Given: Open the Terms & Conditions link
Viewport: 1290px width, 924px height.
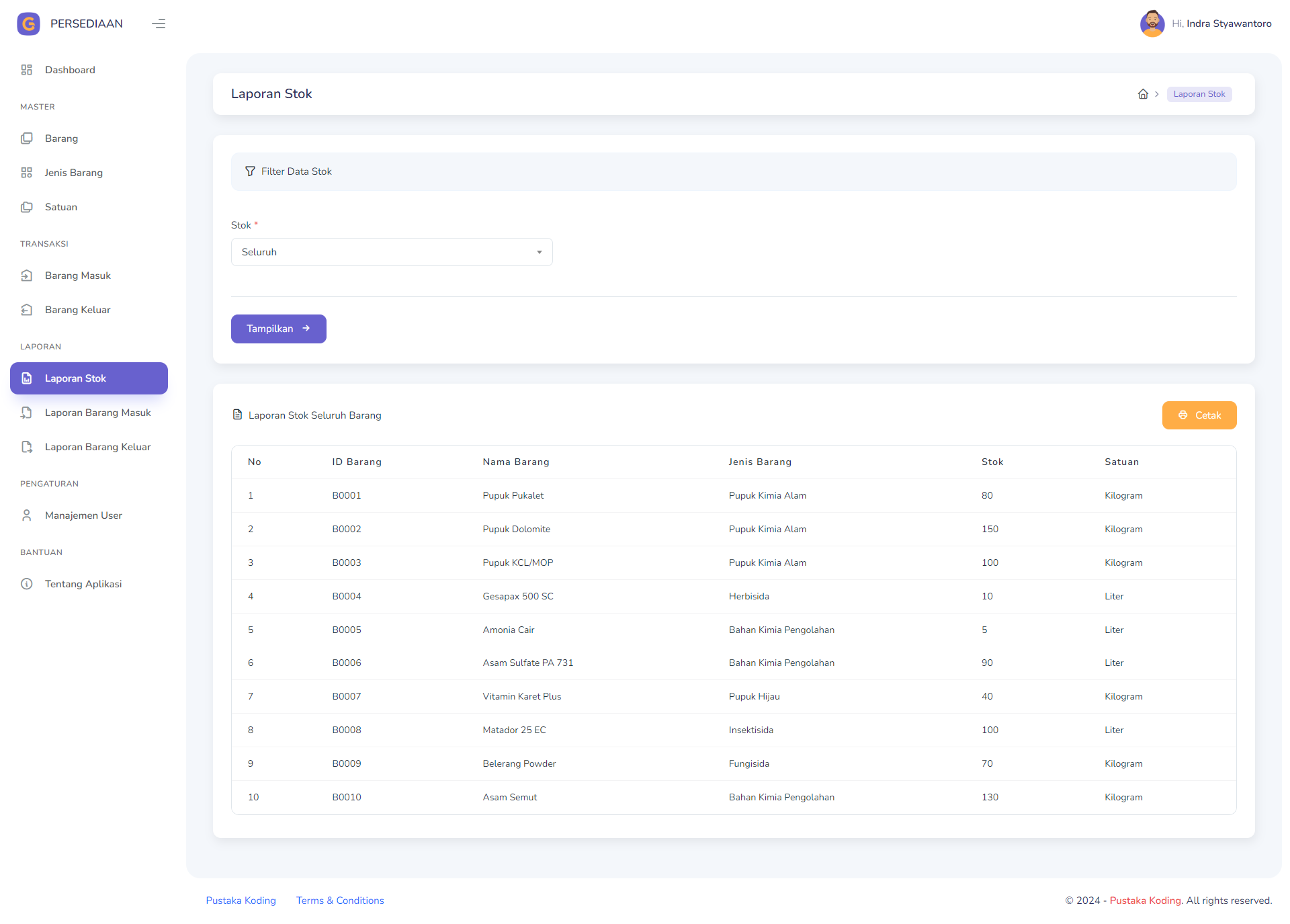Looking at the screenshot, I should point(339,900).
